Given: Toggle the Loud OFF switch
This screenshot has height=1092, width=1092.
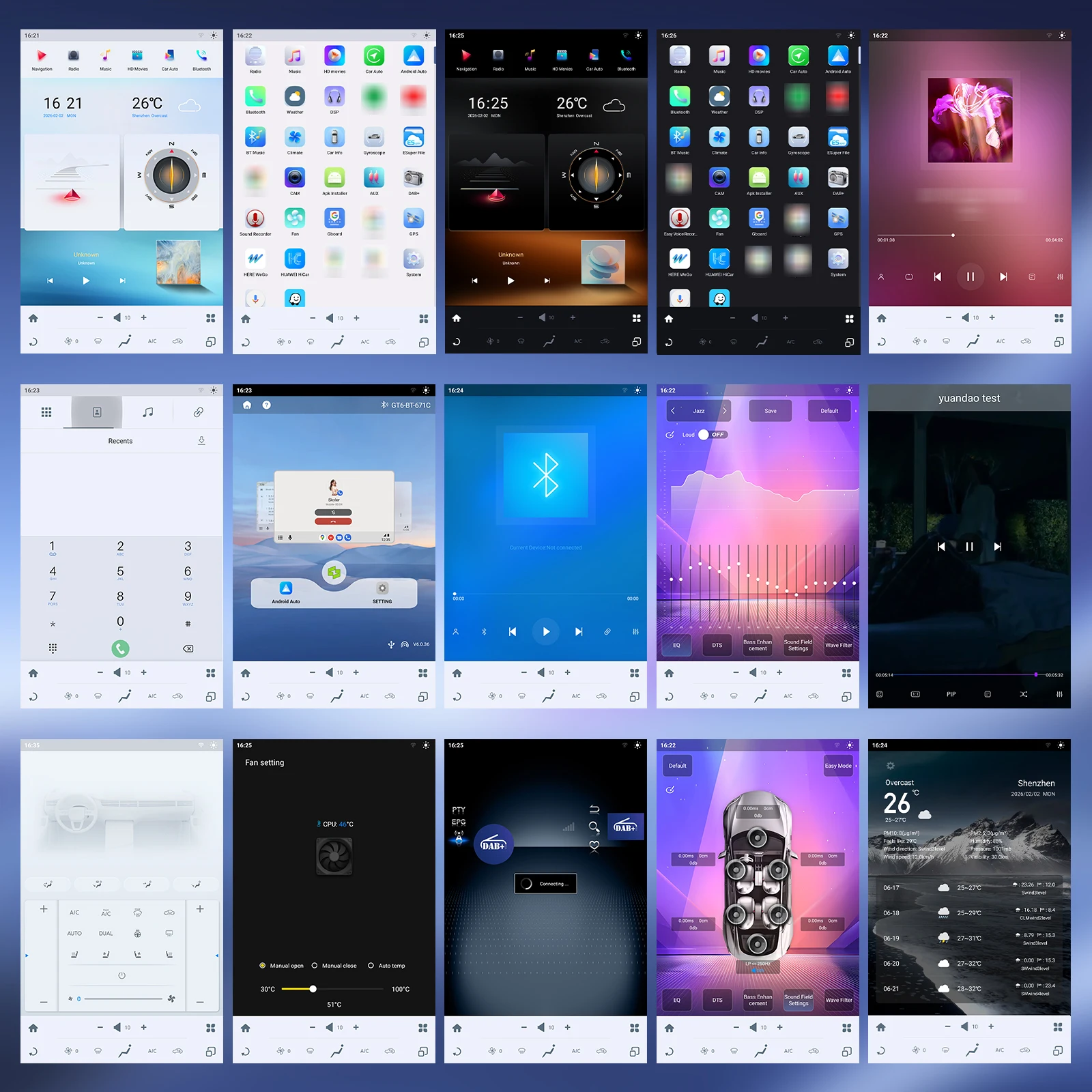Looking at the screenshot, I should tap(713, 435).
